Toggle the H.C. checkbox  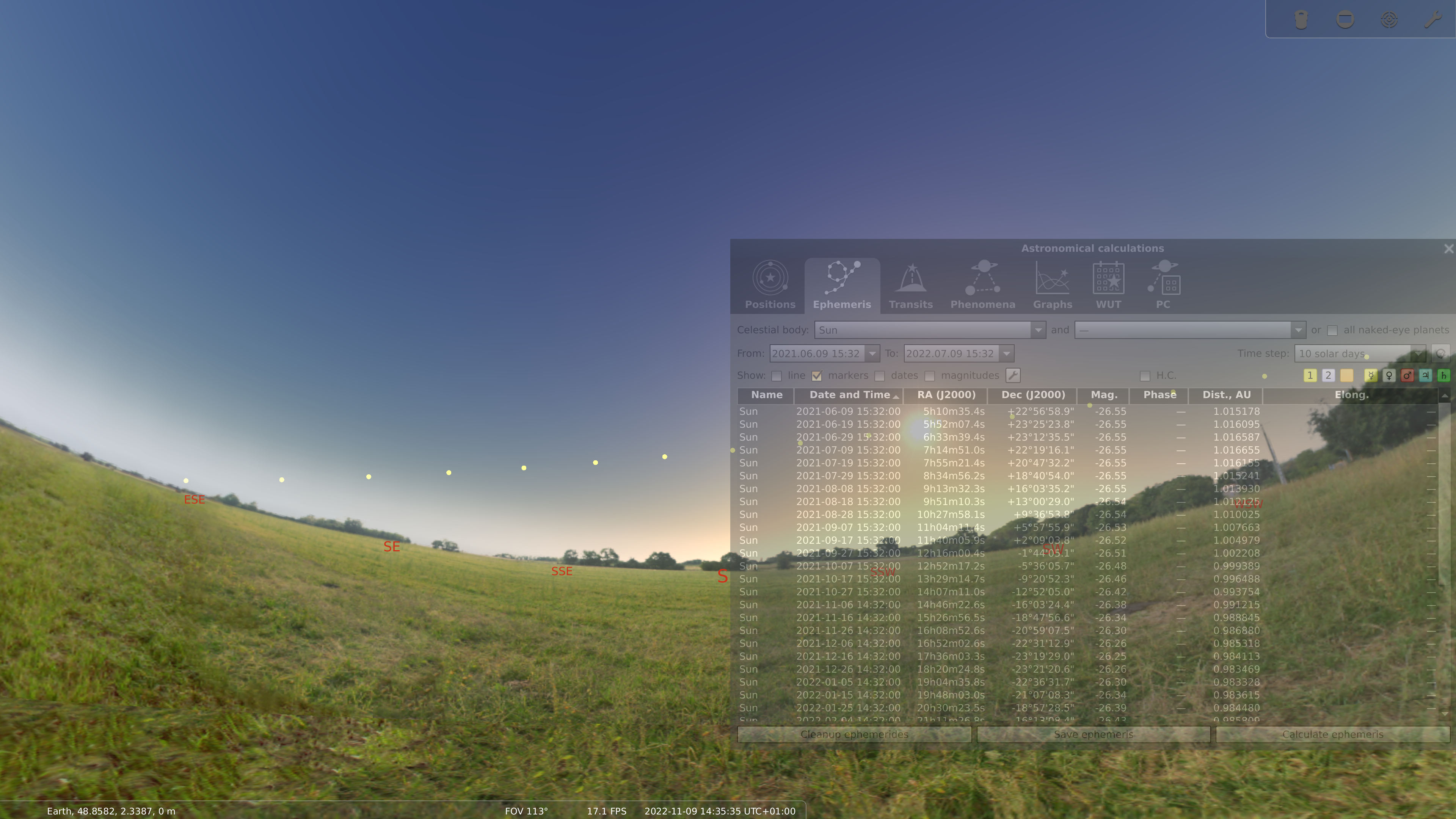coord(1145,376)
